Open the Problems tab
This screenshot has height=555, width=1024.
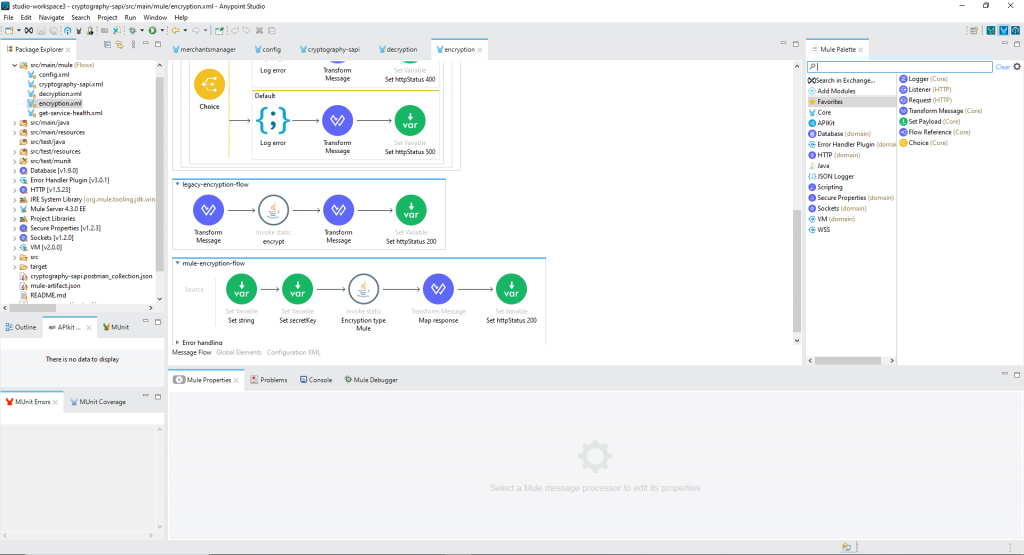point(269,380)
